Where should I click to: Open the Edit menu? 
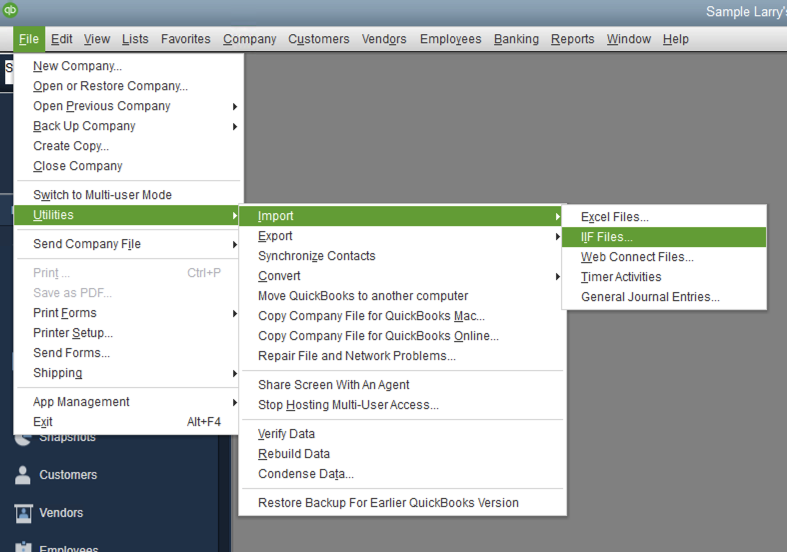point(61,39)
